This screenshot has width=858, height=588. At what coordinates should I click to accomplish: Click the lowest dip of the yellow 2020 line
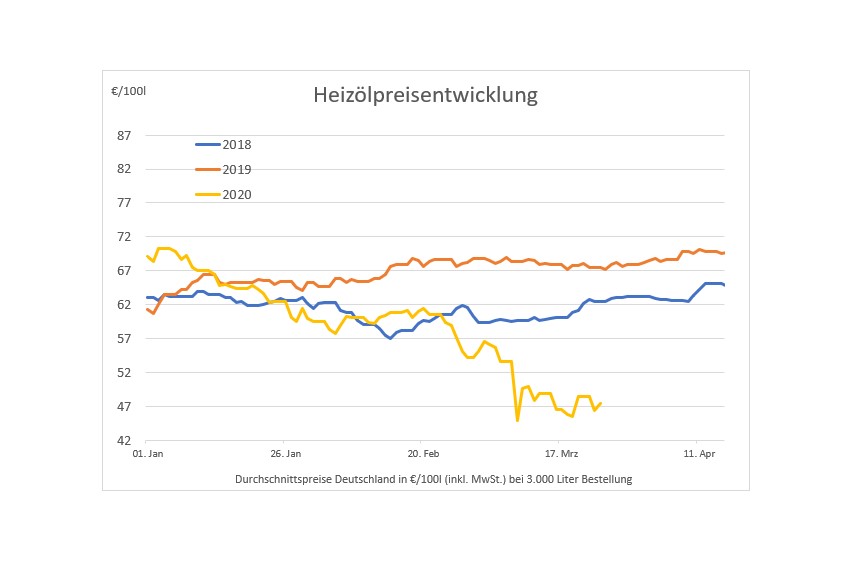(517, 420)
